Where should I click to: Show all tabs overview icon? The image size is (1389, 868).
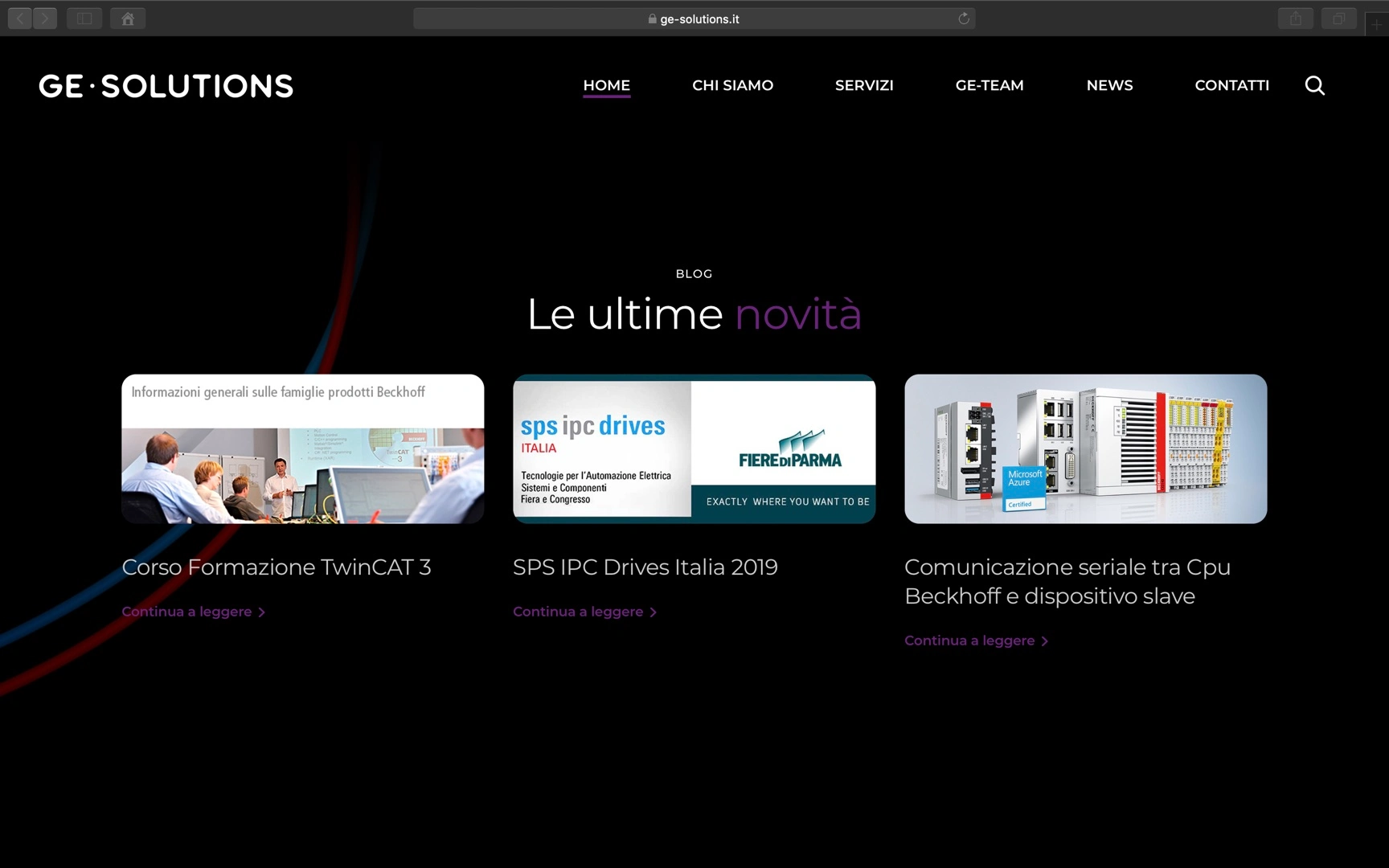1339,18
